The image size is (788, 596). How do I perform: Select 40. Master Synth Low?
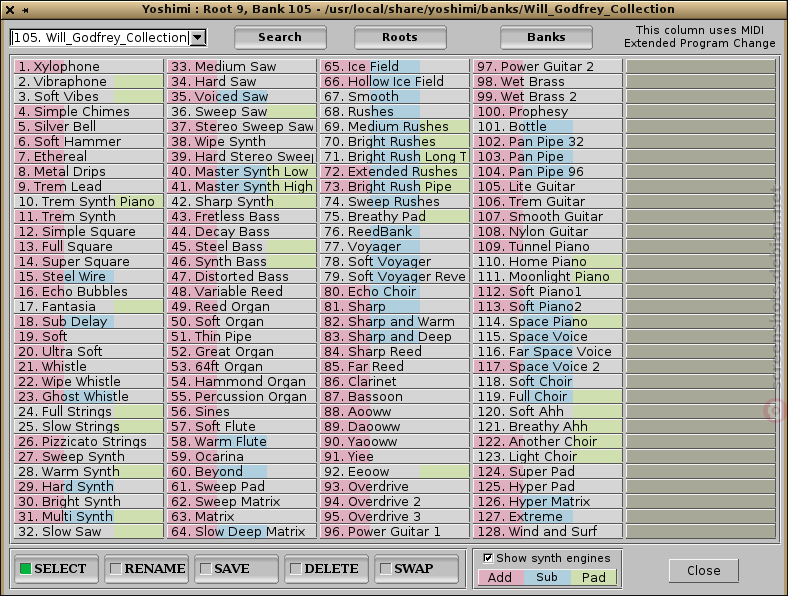[242, 171]
